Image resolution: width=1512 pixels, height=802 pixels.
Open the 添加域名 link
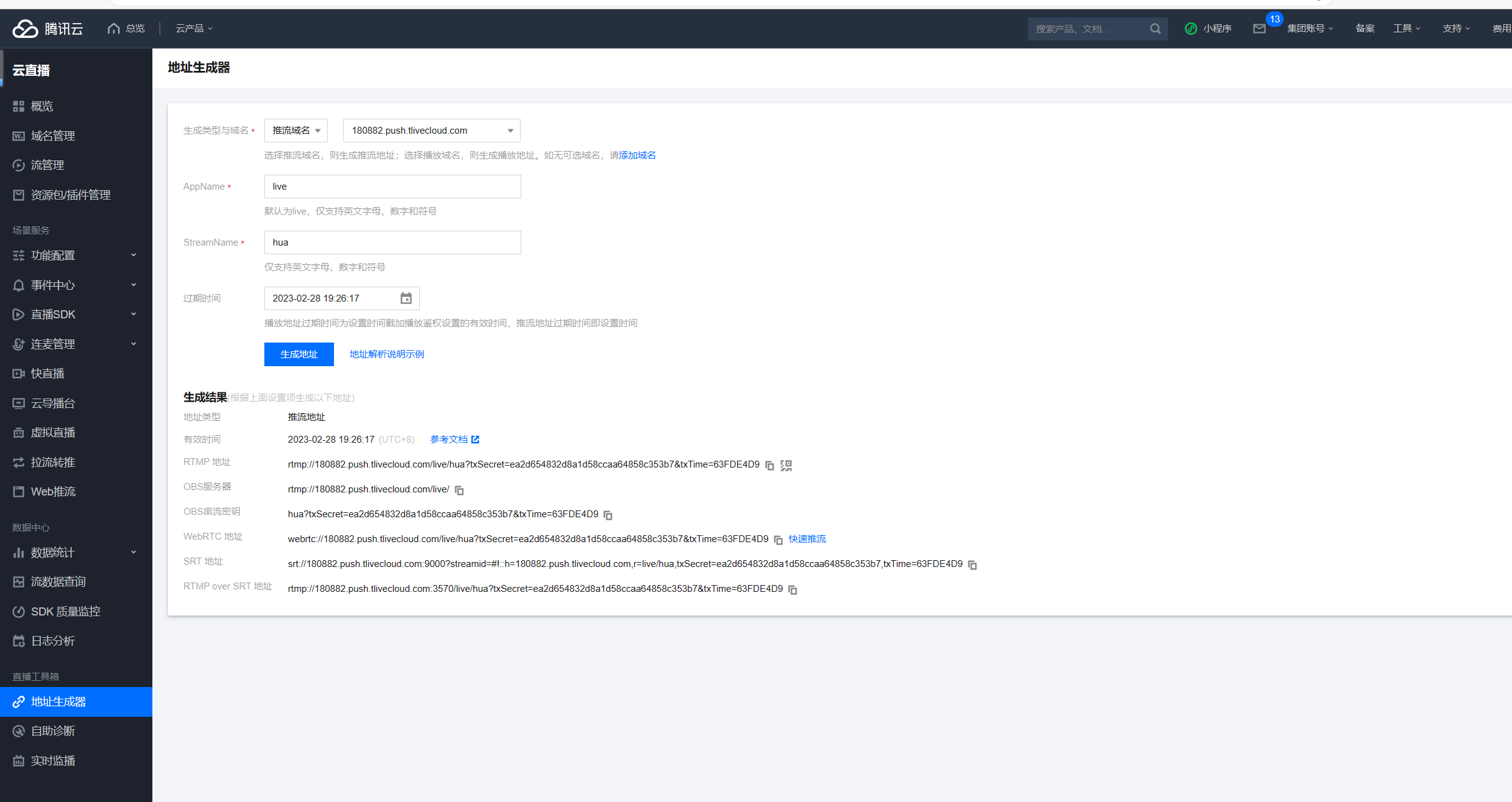638,155
